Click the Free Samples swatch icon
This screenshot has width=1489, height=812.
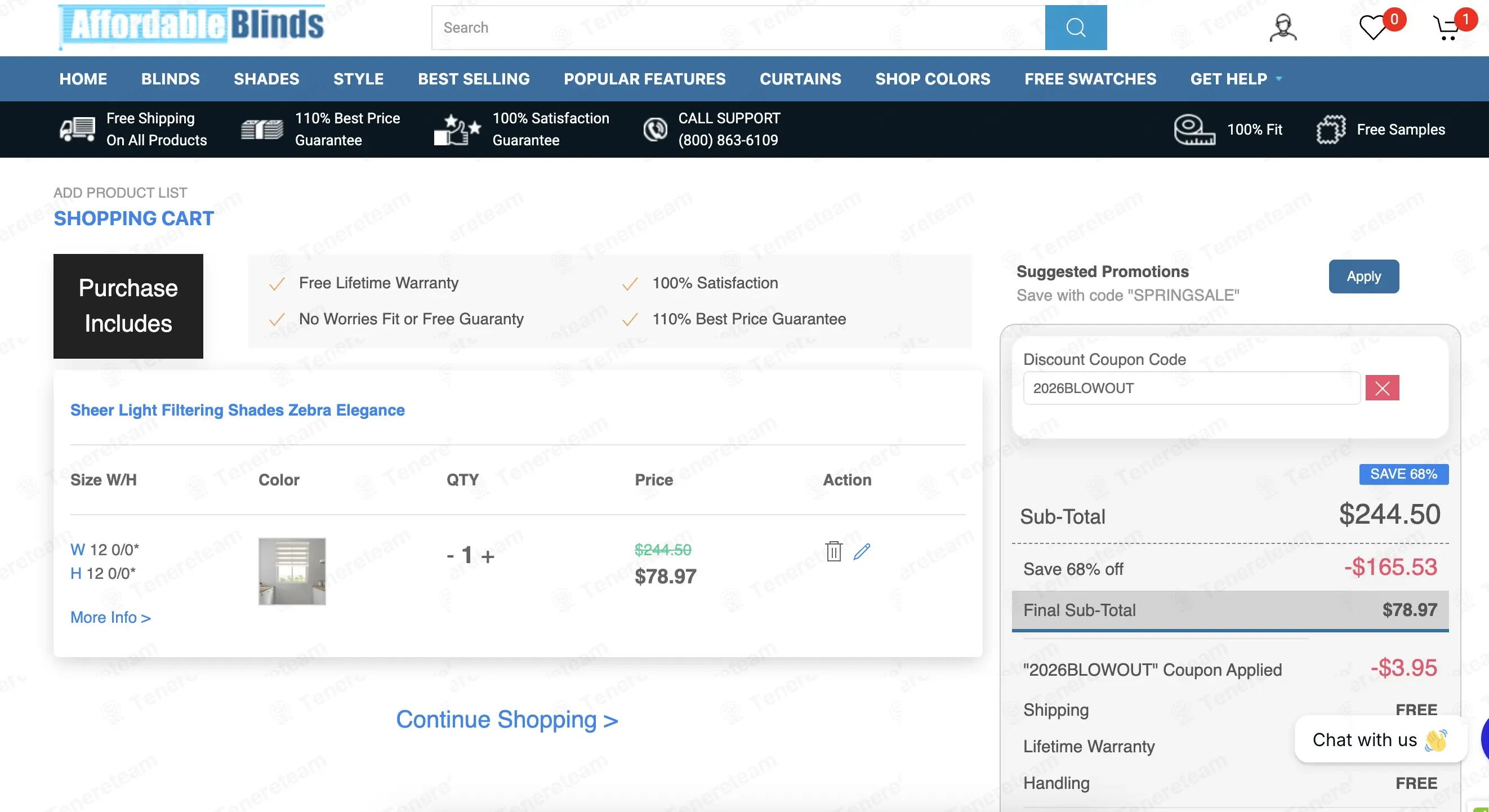[x=1331, y=130]
